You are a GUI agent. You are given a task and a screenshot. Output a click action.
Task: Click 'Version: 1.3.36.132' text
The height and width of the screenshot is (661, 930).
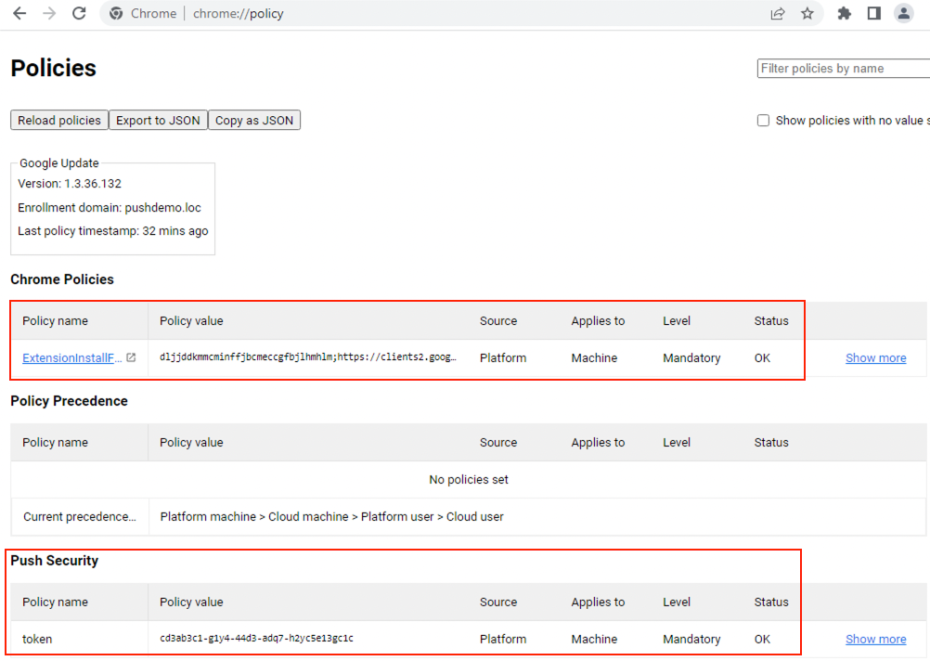[69, 184]
